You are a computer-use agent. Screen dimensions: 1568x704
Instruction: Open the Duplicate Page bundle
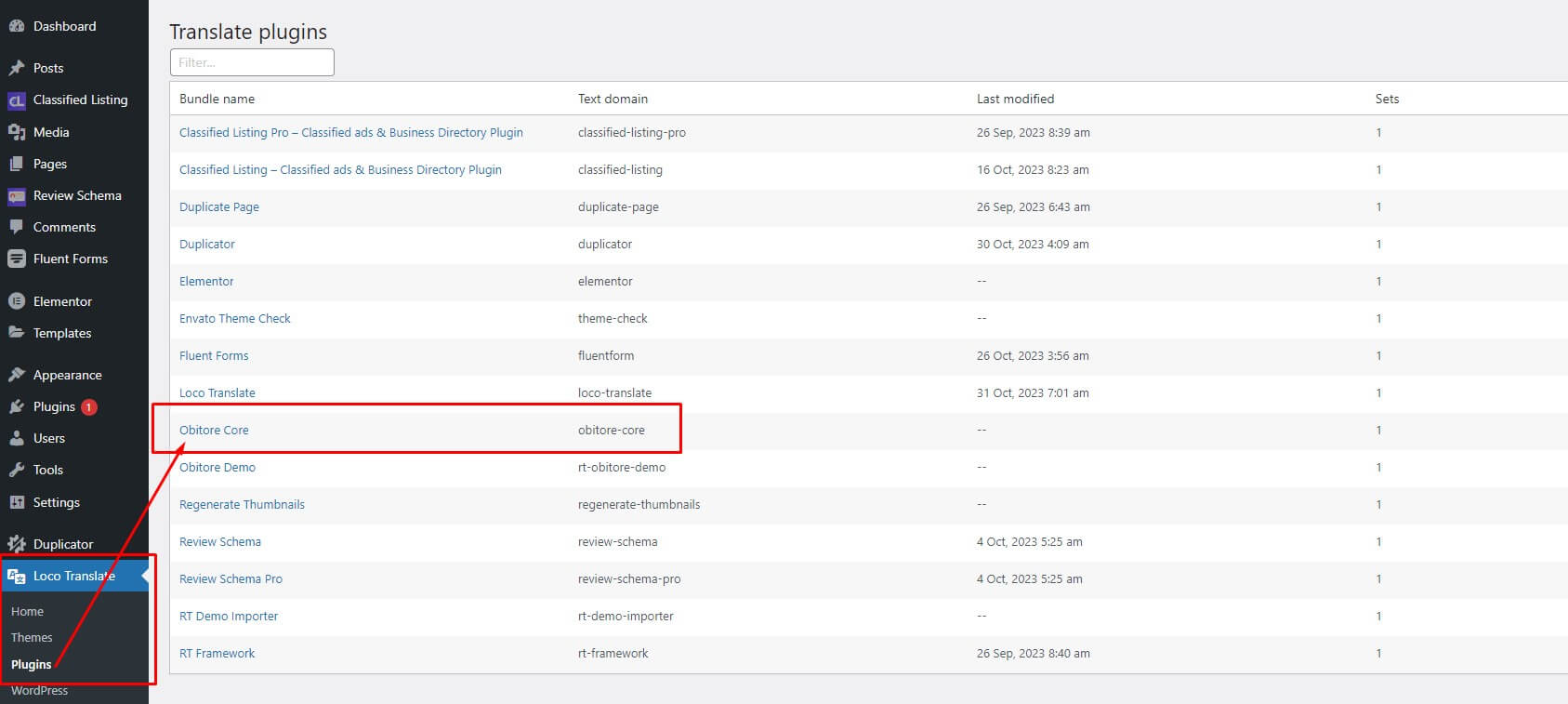click(219, 206)
